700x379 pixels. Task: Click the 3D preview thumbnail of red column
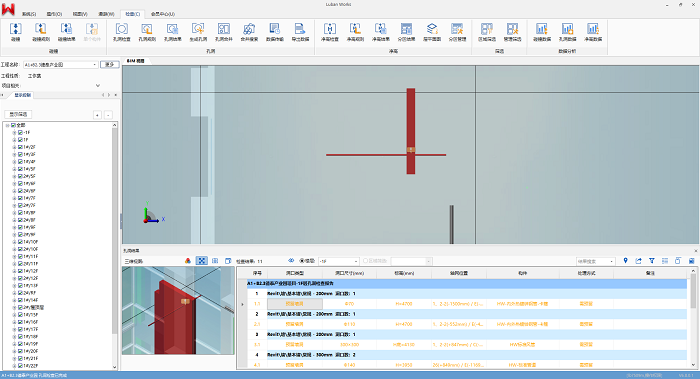coord(178,311)
